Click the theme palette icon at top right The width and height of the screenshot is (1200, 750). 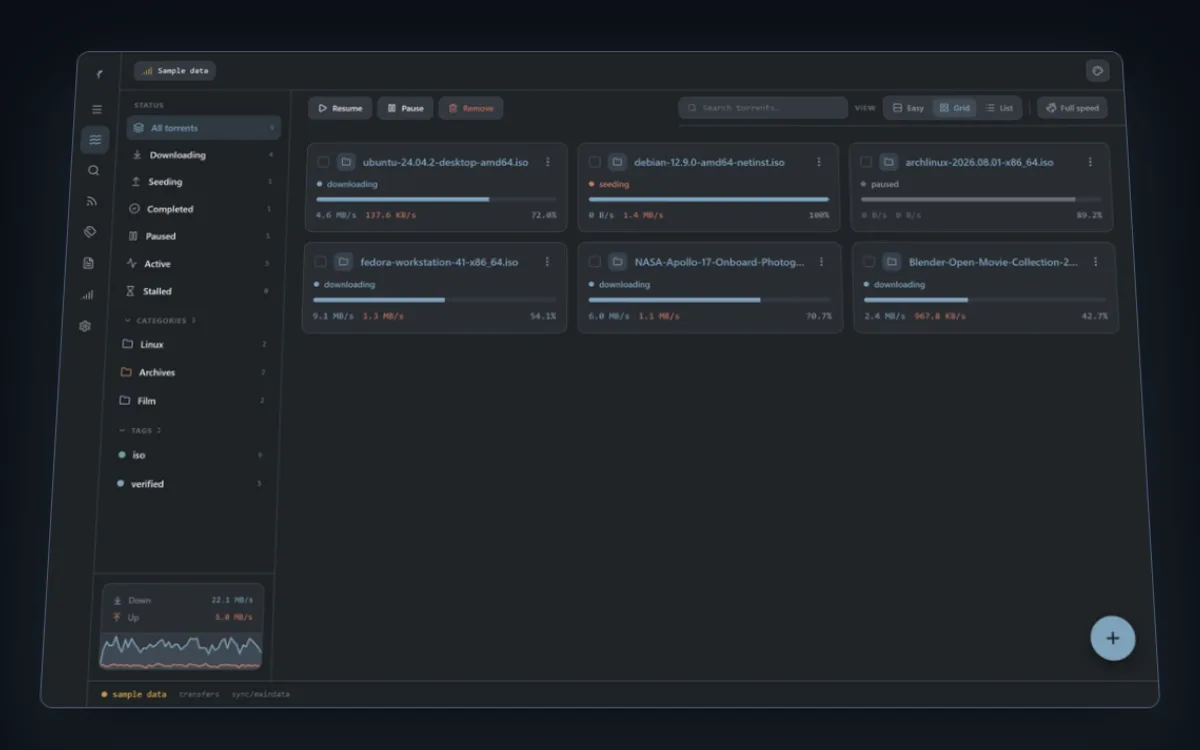(x=1097, y=71)
